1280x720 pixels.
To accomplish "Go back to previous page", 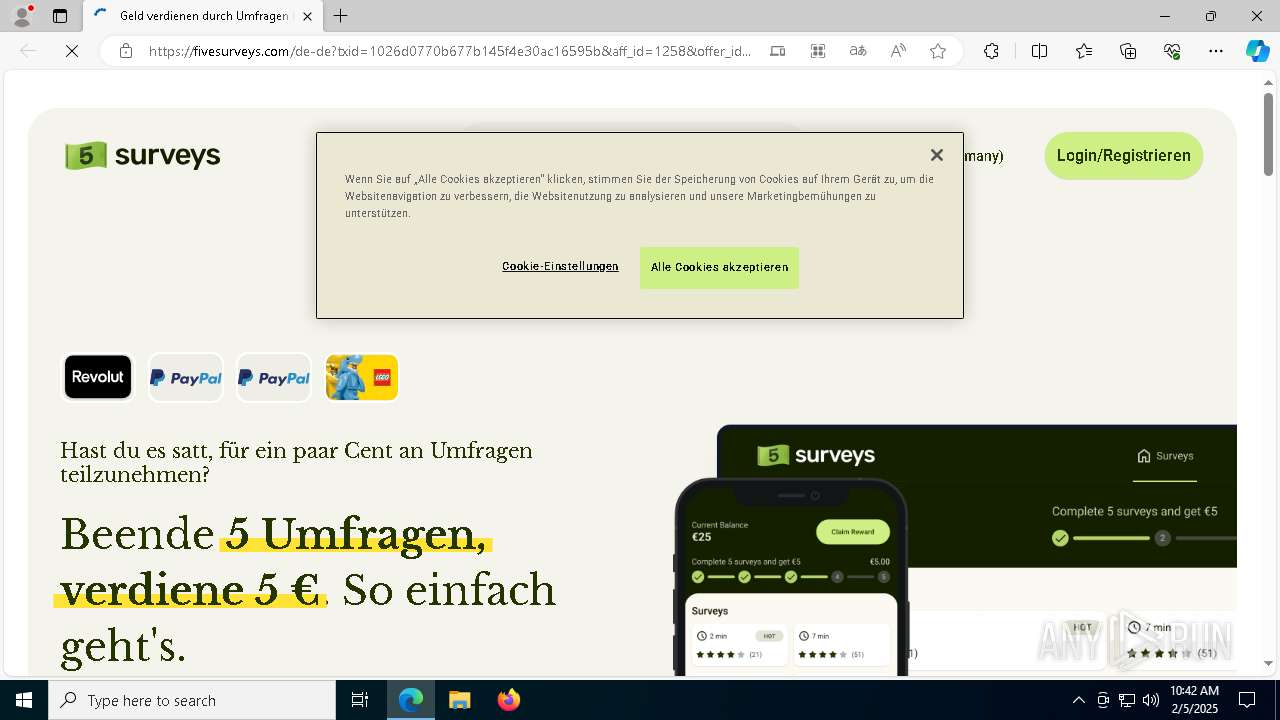I will [28, 51].
